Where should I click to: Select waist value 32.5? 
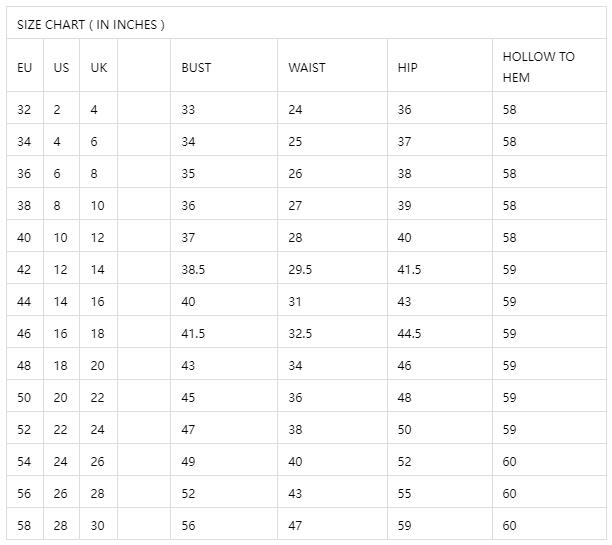click(x=300, y=333)
